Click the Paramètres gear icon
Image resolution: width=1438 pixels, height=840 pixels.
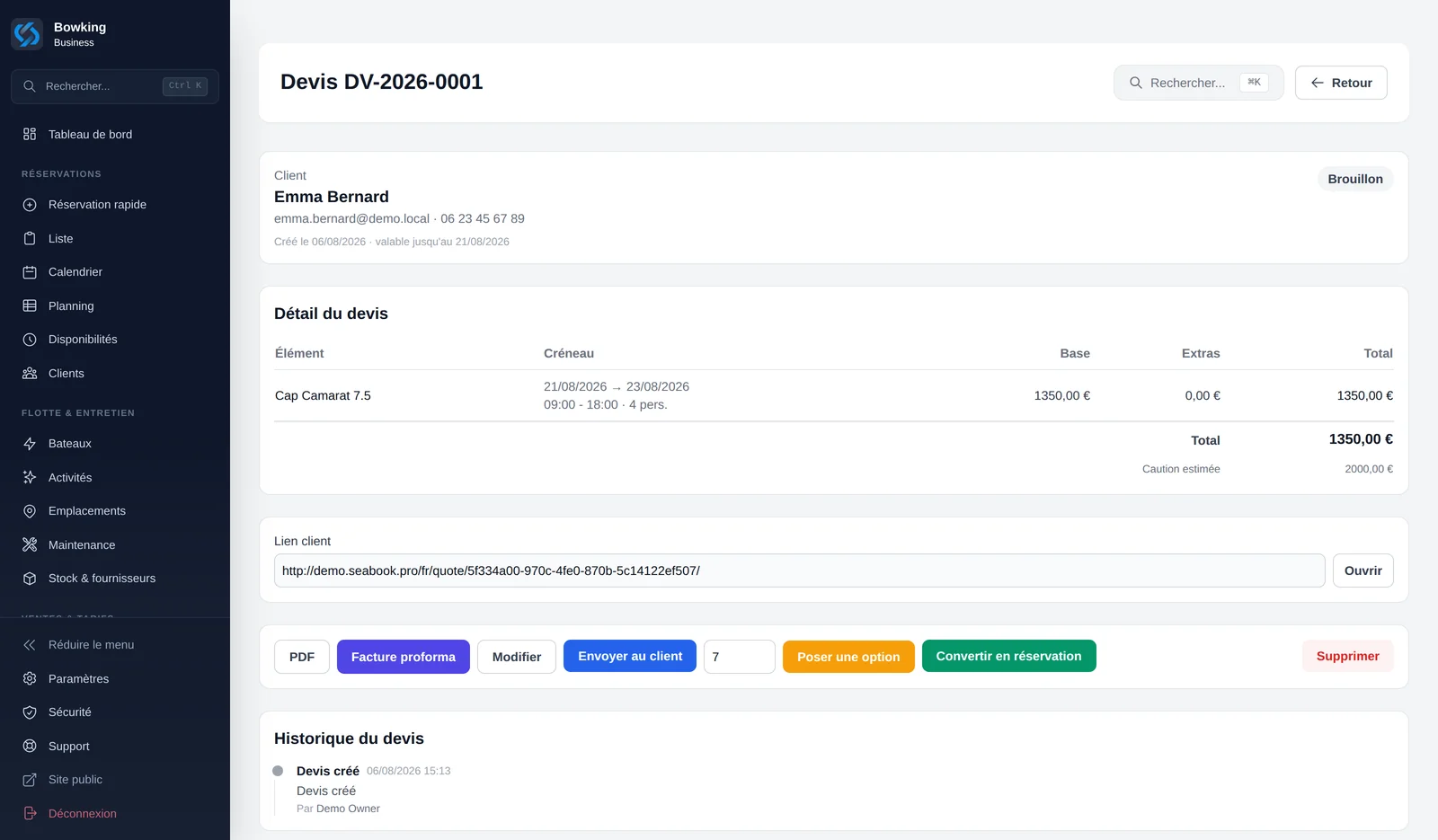[x=30, y=678]
